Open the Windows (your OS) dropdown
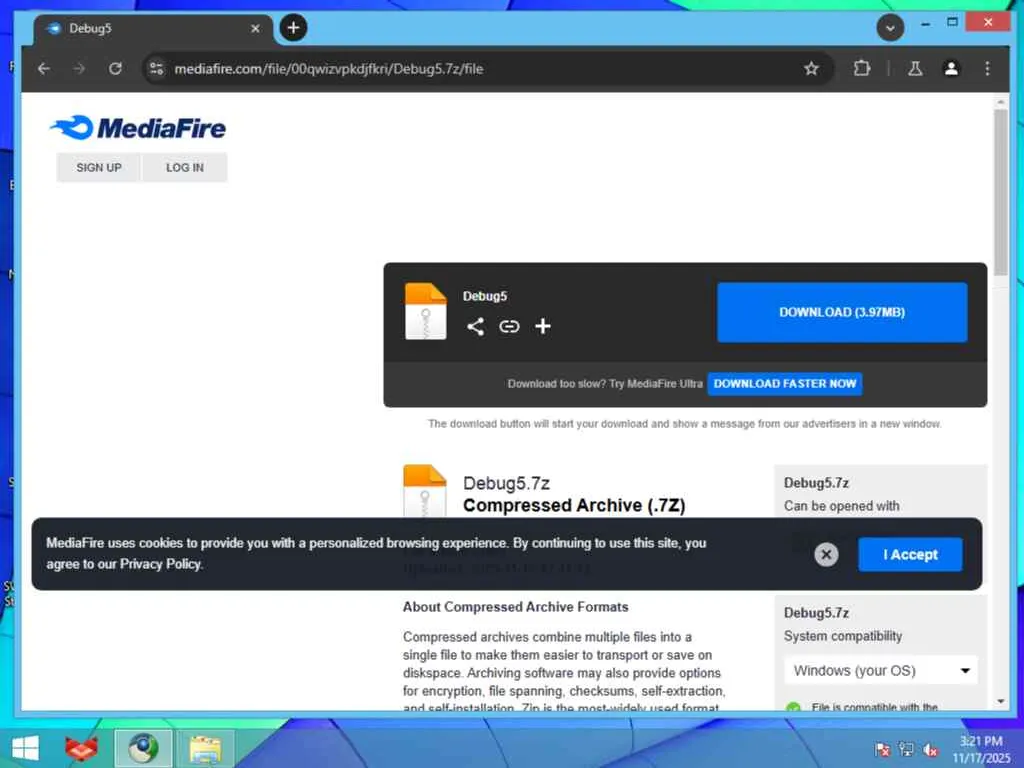 [880, 671]
